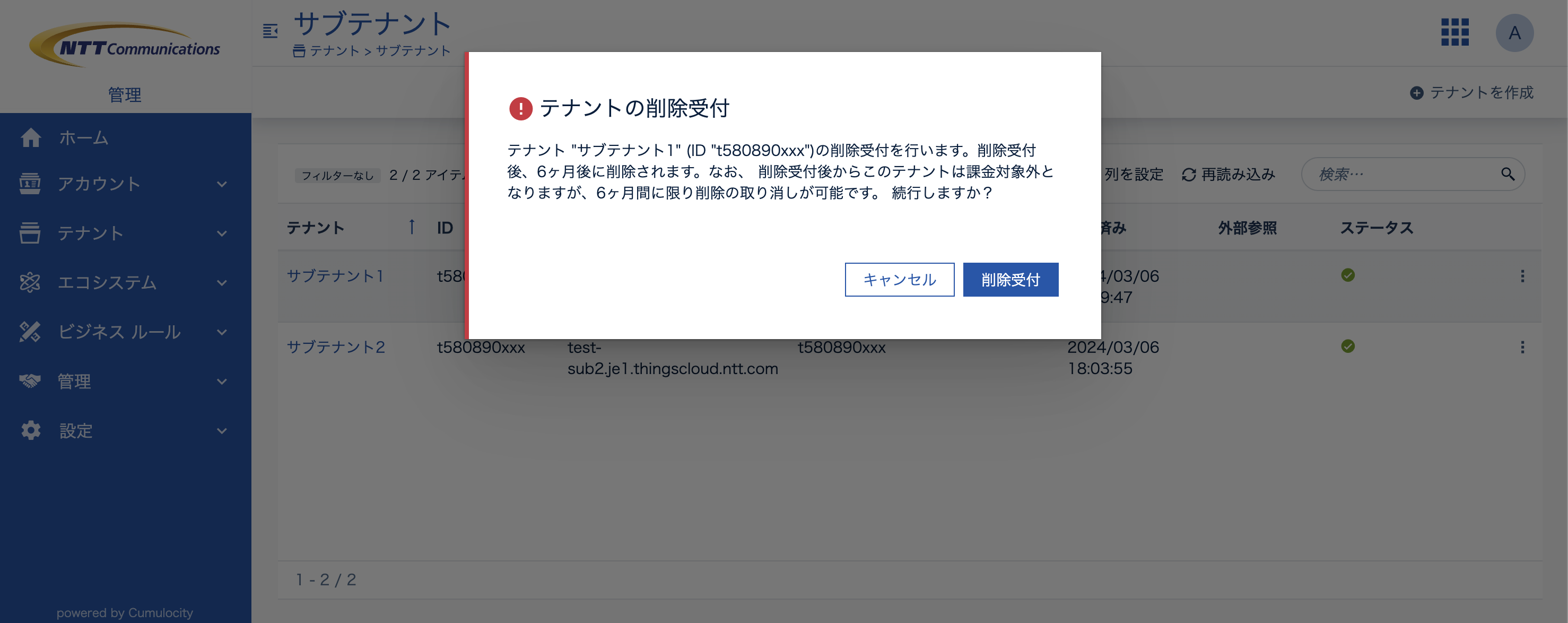Click the 管理 handshake icon

coord(30,380)
